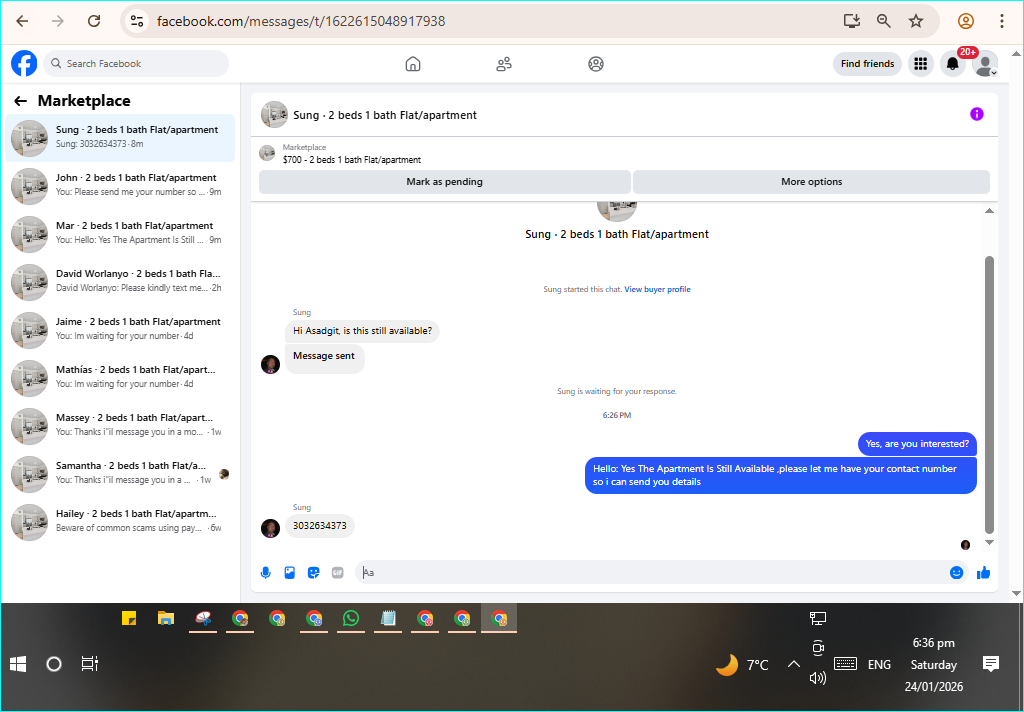This screenshot has height=712, width=1024.
Task: Click the chat header listing thumbnail
Action: point(274,114)
